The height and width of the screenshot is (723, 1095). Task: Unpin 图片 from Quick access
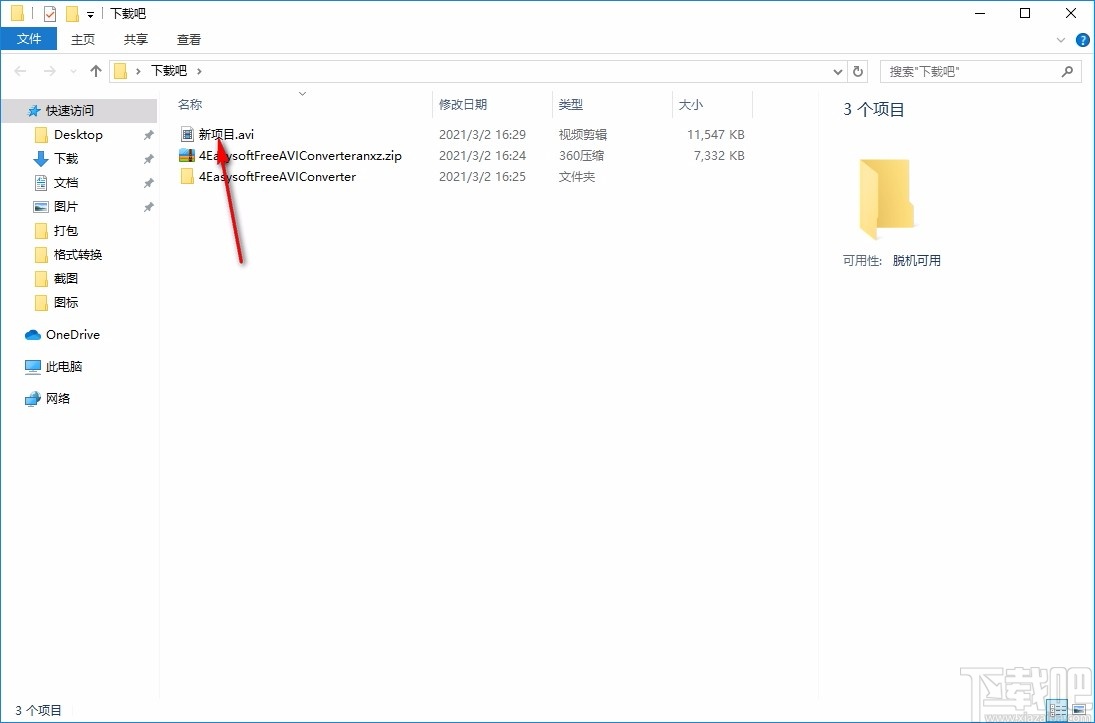[x=147, y=206]
